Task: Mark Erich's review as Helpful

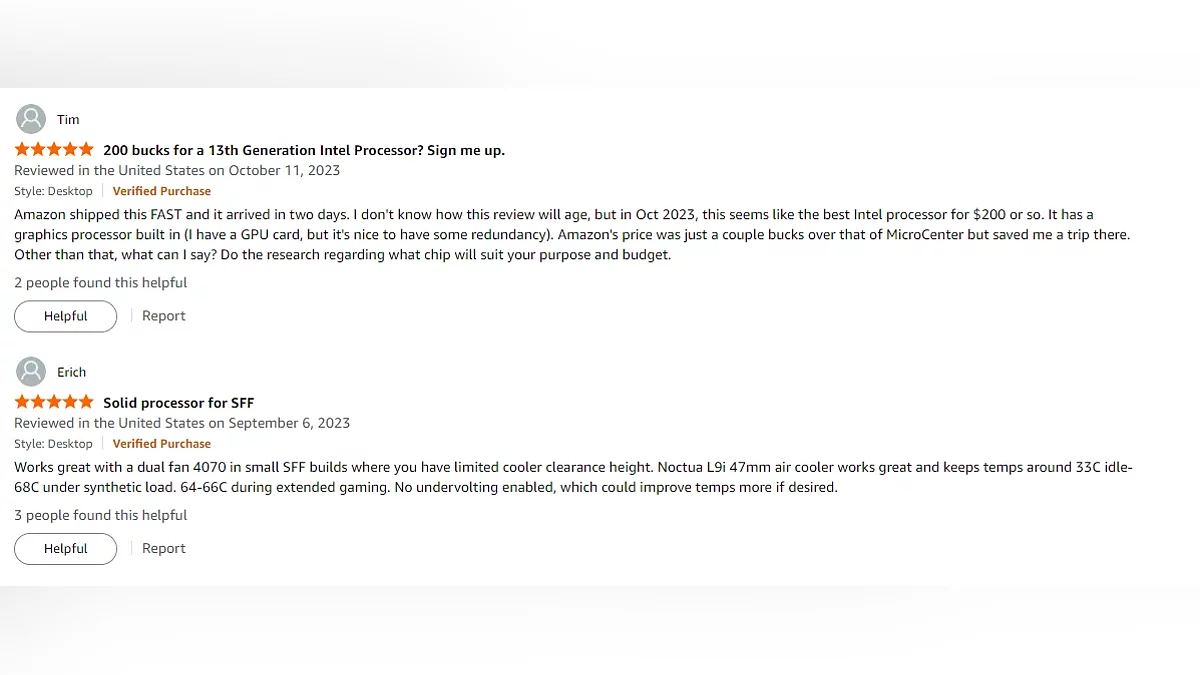Action: point(65,549)
